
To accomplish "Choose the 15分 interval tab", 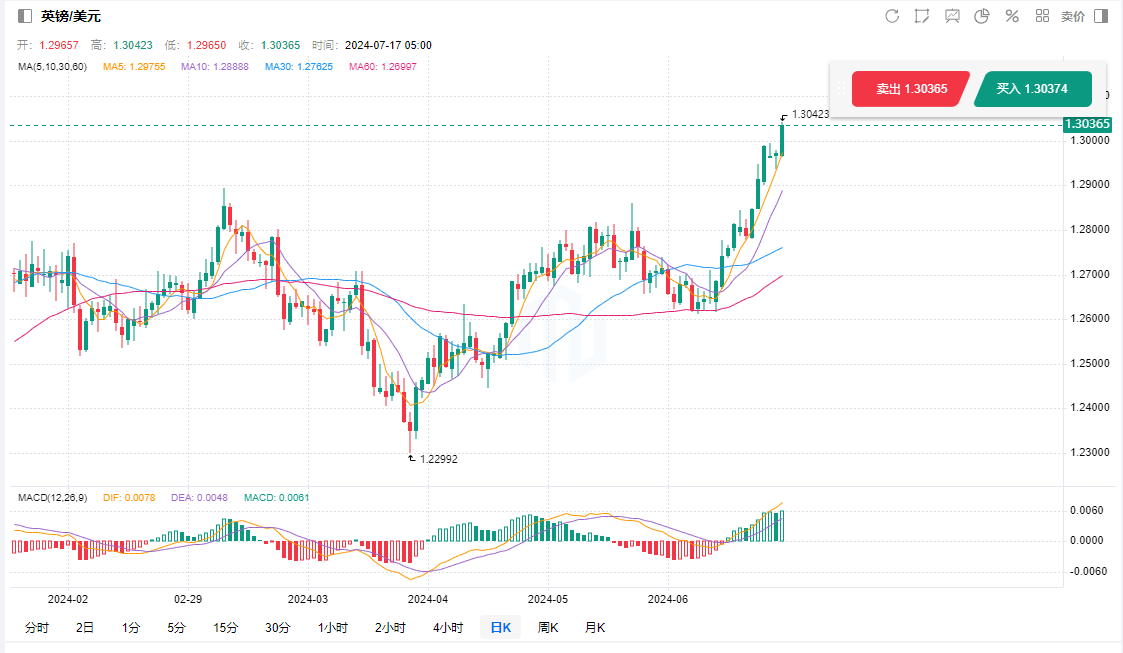I will coord(226,628).
